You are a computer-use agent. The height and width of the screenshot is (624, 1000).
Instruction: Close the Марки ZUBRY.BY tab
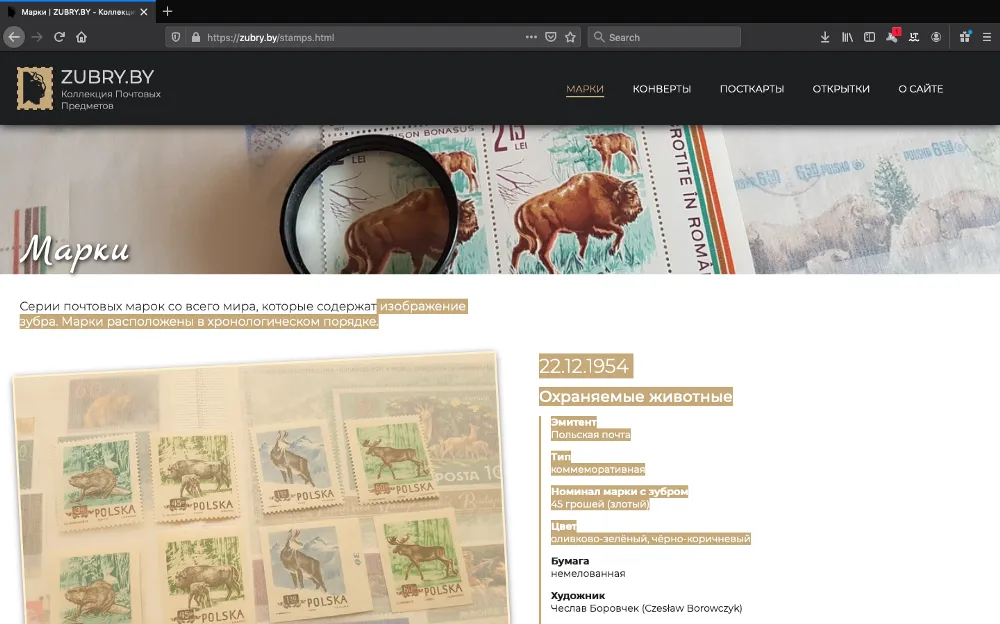pos(144,11)
